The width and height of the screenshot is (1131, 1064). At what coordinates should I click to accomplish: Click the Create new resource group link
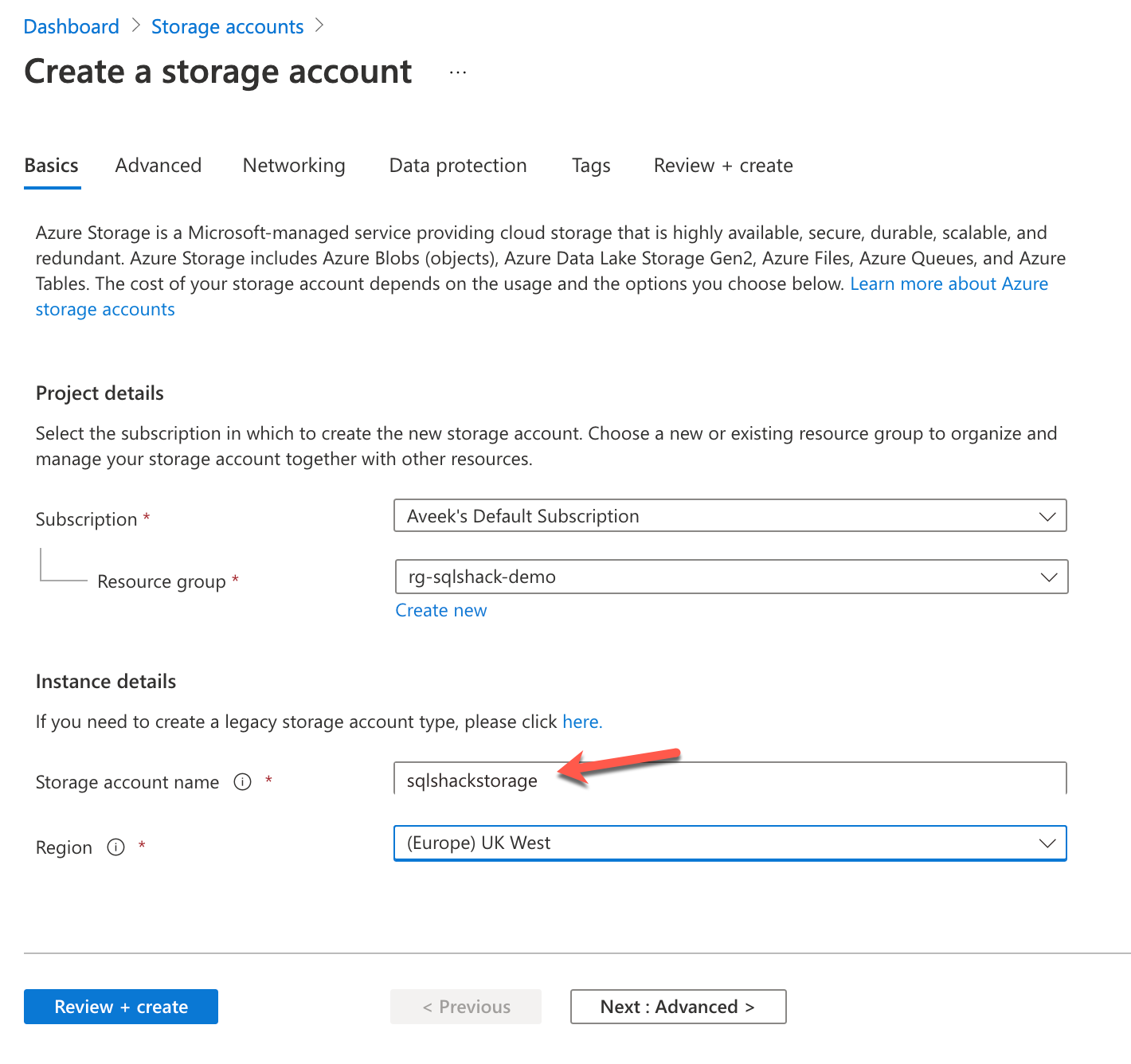coord(441,611)
